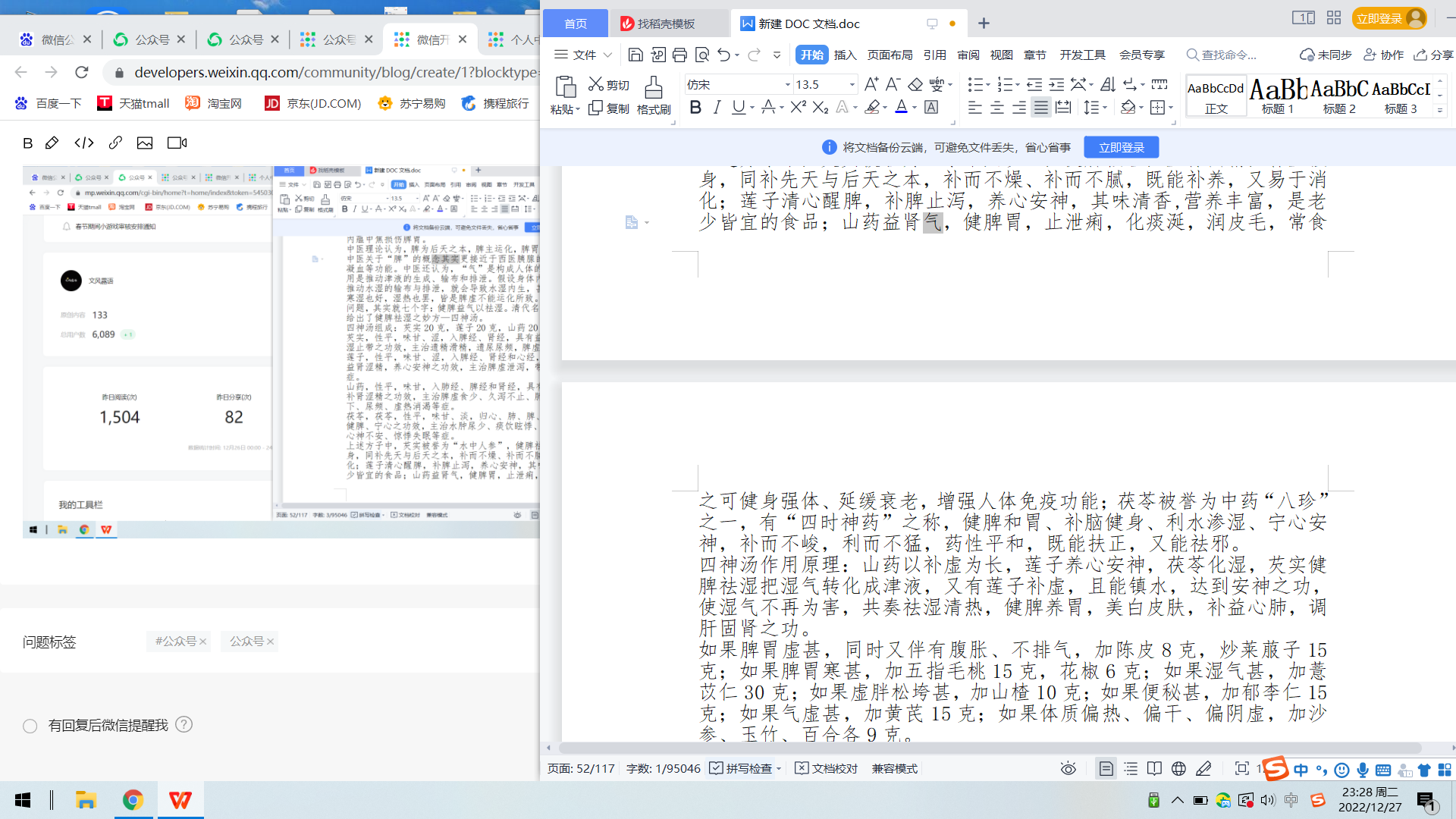
Task: Open the font name 仿宋 dropdown
Action: (787, 85)
